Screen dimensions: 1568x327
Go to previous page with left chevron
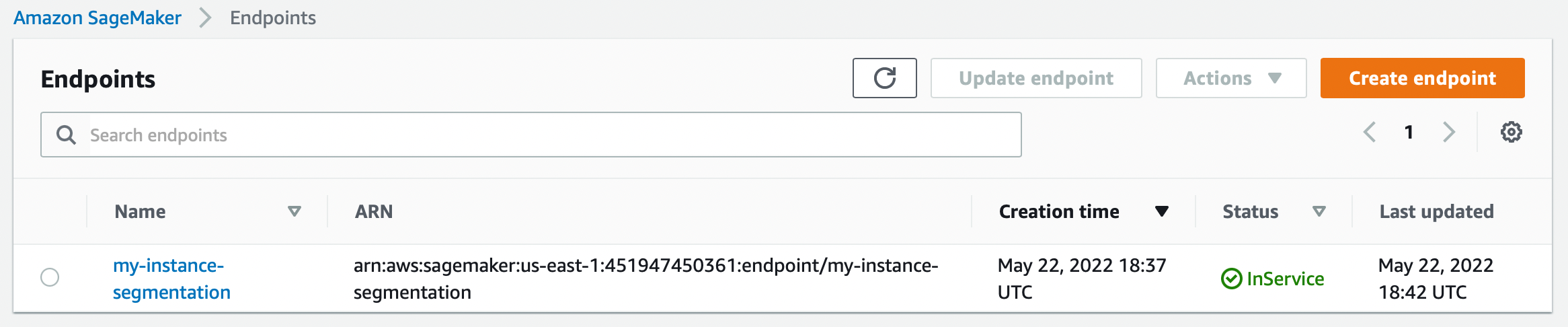(x=1369, y=132)
